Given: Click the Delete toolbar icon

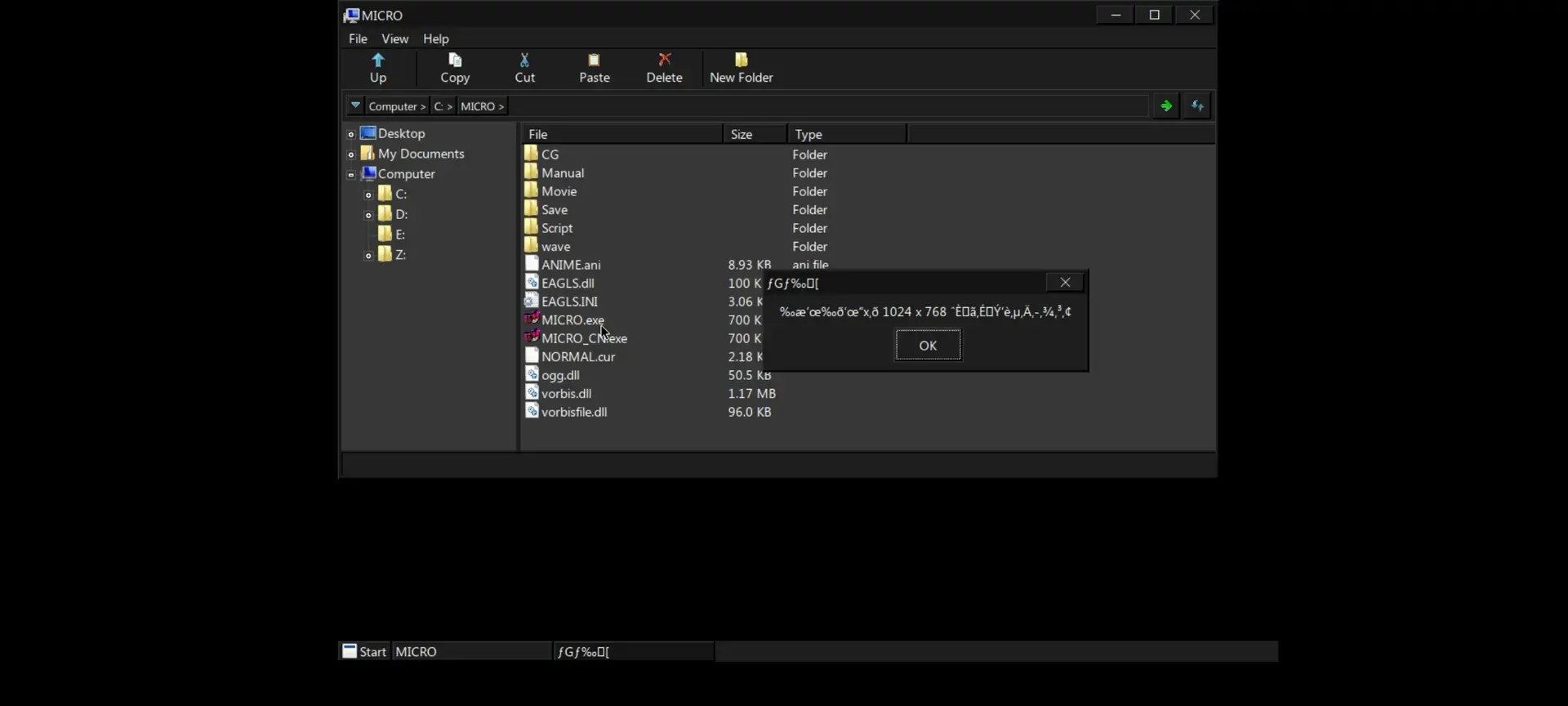Looking at the screenshot, I should tap(664, 60).
